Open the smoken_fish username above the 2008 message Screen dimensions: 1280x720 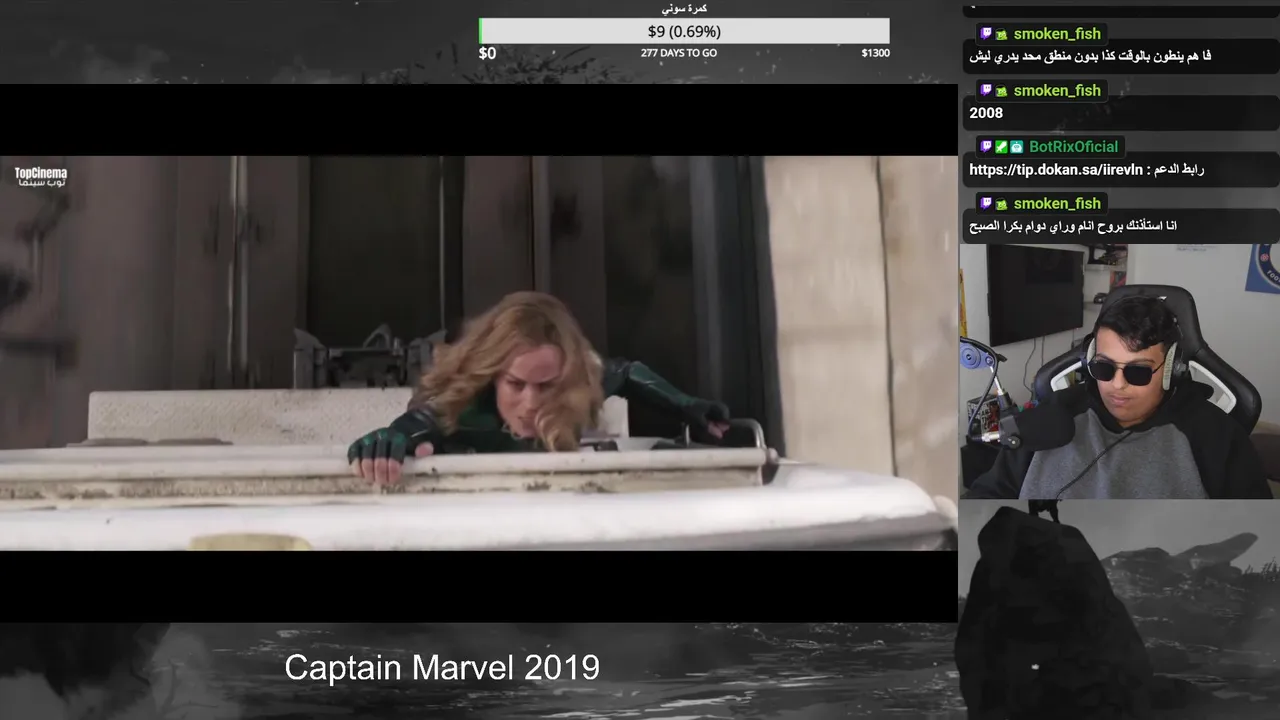1057,91
